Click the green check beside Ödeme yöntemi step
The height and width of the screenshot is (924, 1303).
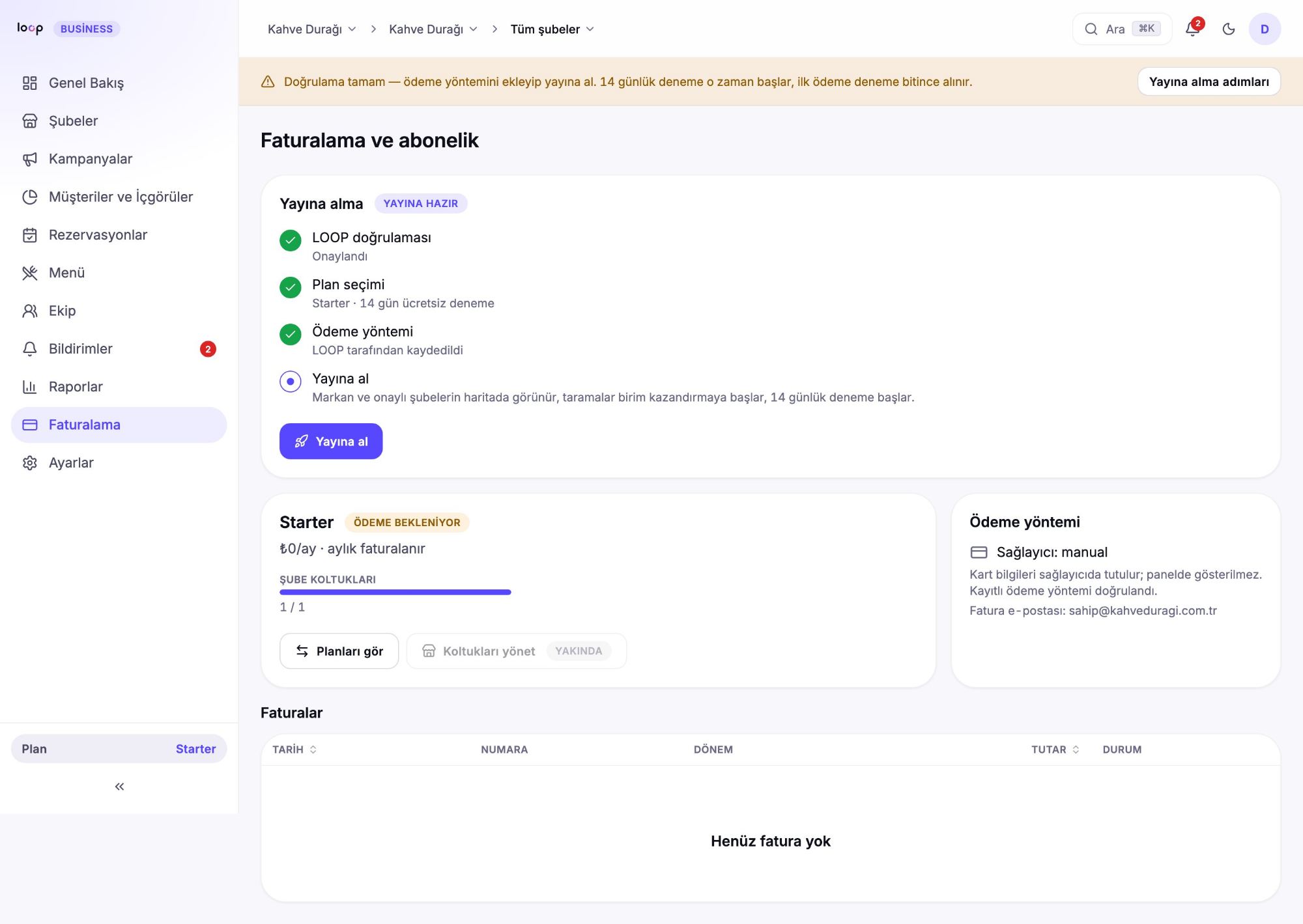coord(291,334)
